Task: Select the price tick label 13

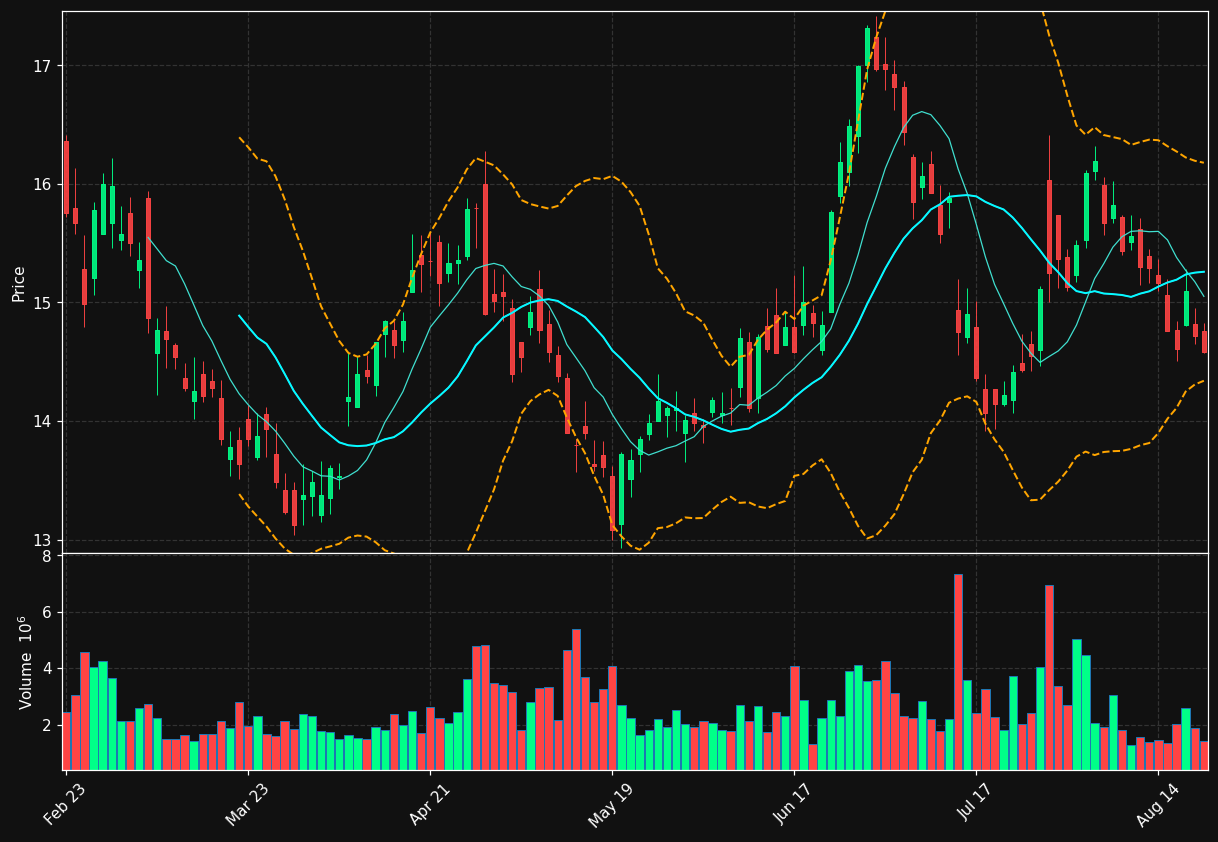Action: tap(44, 540)
